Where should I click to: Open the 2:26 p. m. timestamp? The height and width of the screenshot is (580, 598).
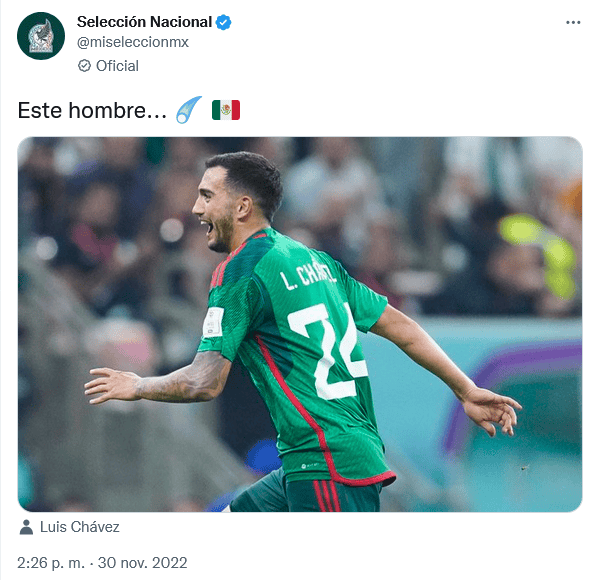click(51, 563)
